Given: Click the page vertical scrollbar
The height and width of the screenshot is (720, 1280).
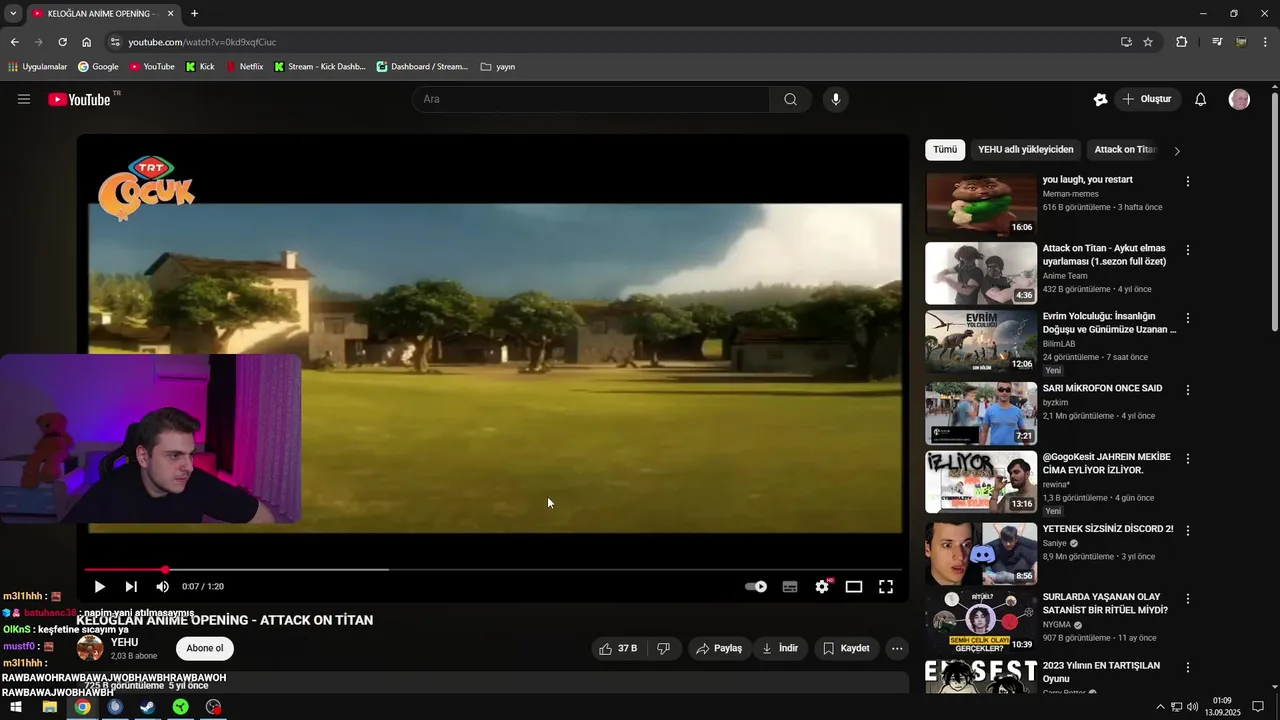Looking at the screenshot, I should [1274, 210].
